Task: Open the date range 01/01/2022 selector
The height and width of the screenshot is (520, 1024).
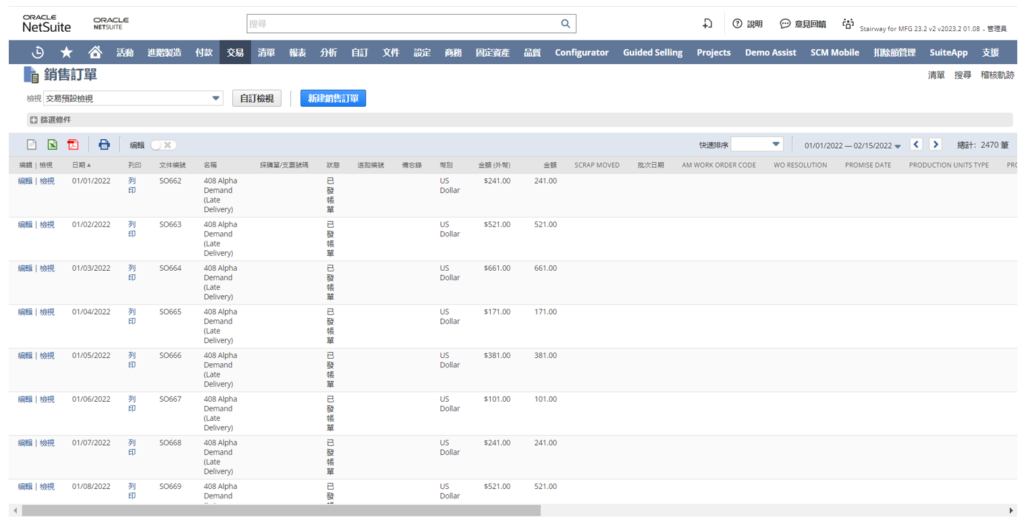Action: (852, 145)
